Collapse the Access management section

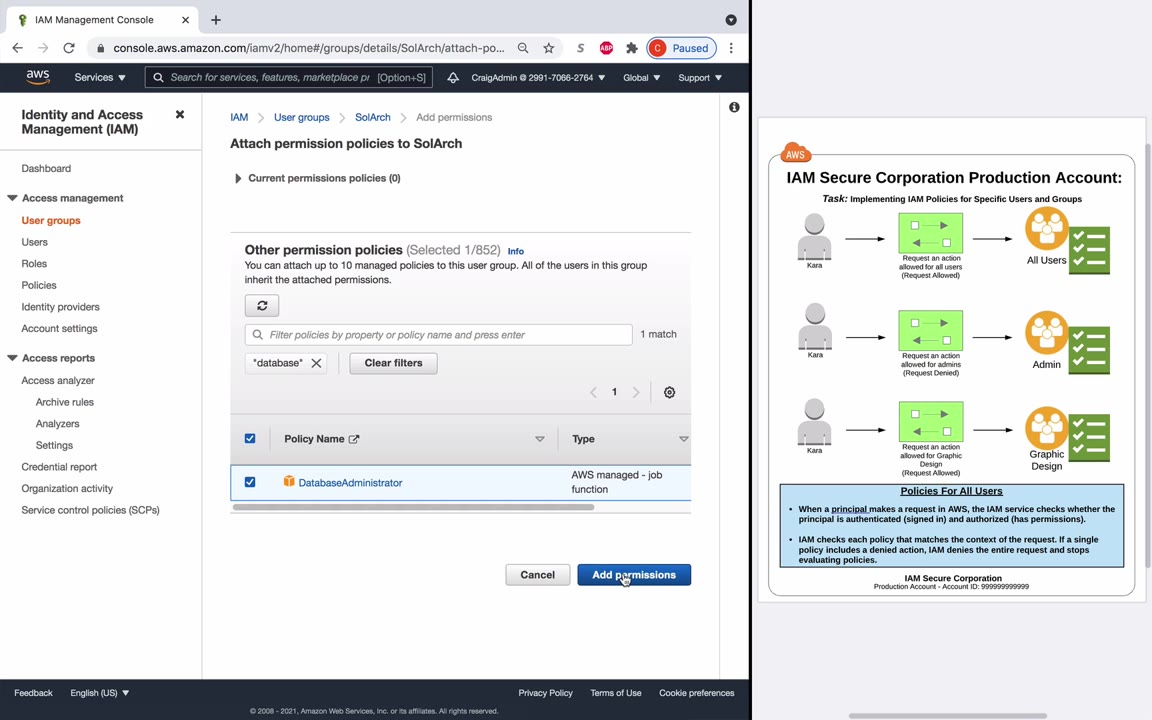[x=12, y=198]
